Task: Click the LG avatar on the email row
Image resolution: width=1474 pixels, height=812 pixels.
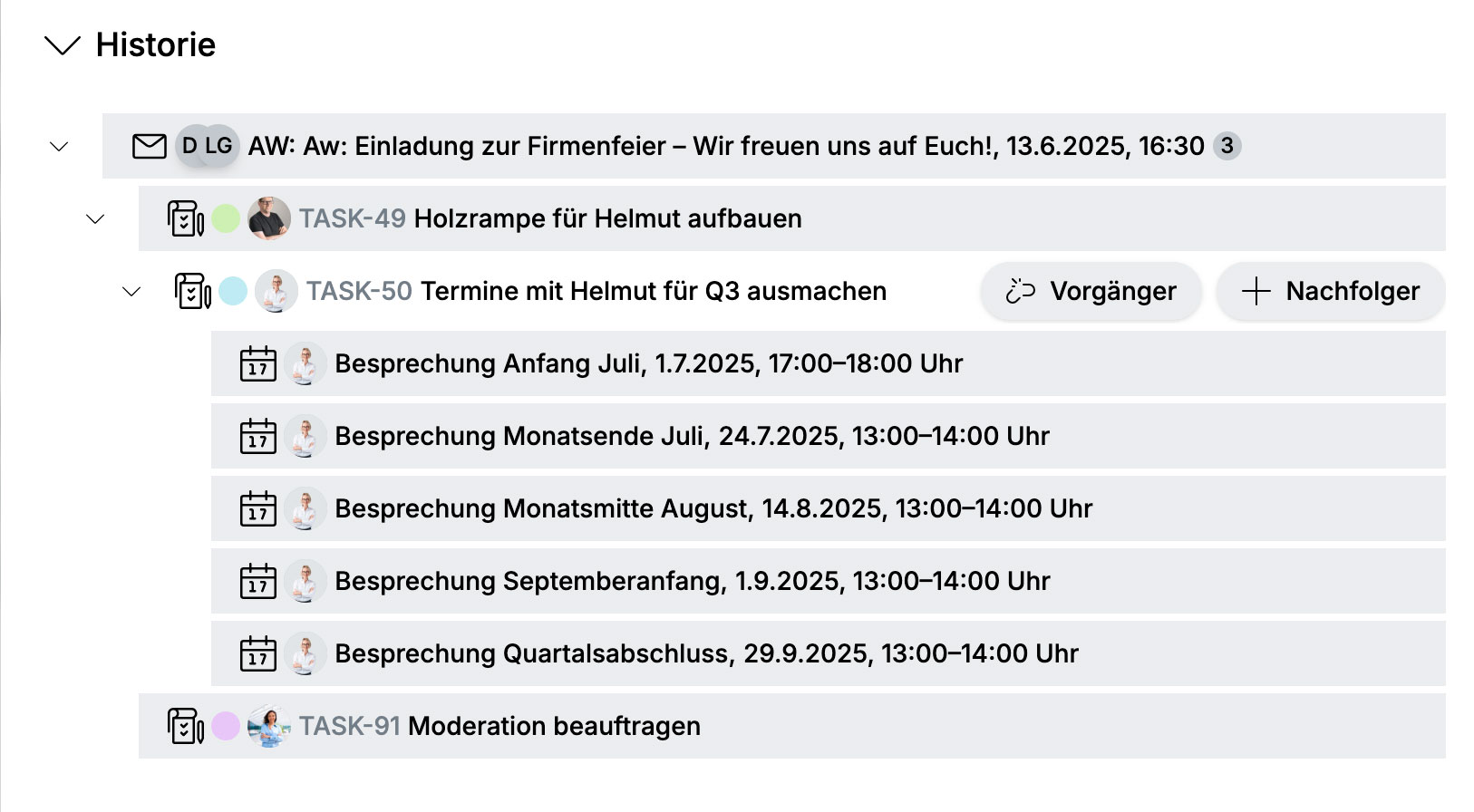Action: (x=219, y=146)
